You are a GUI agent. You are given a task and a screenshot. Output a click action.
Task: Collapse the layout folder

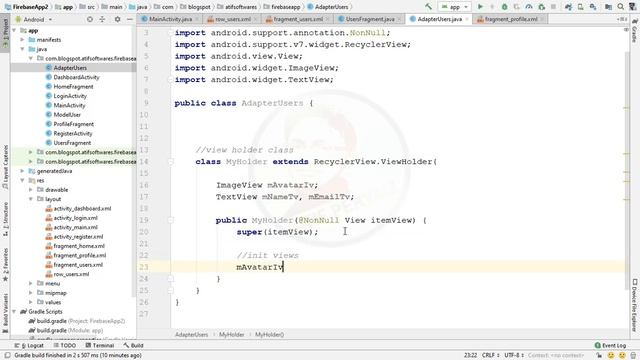click(31, 199)
